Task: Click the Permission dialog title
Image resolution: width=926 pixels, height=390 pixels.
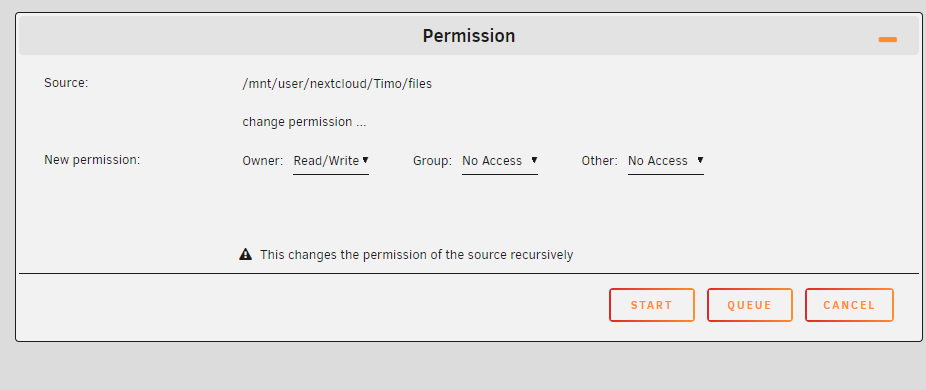Action: pyautogui.click(x=469, y=36)
